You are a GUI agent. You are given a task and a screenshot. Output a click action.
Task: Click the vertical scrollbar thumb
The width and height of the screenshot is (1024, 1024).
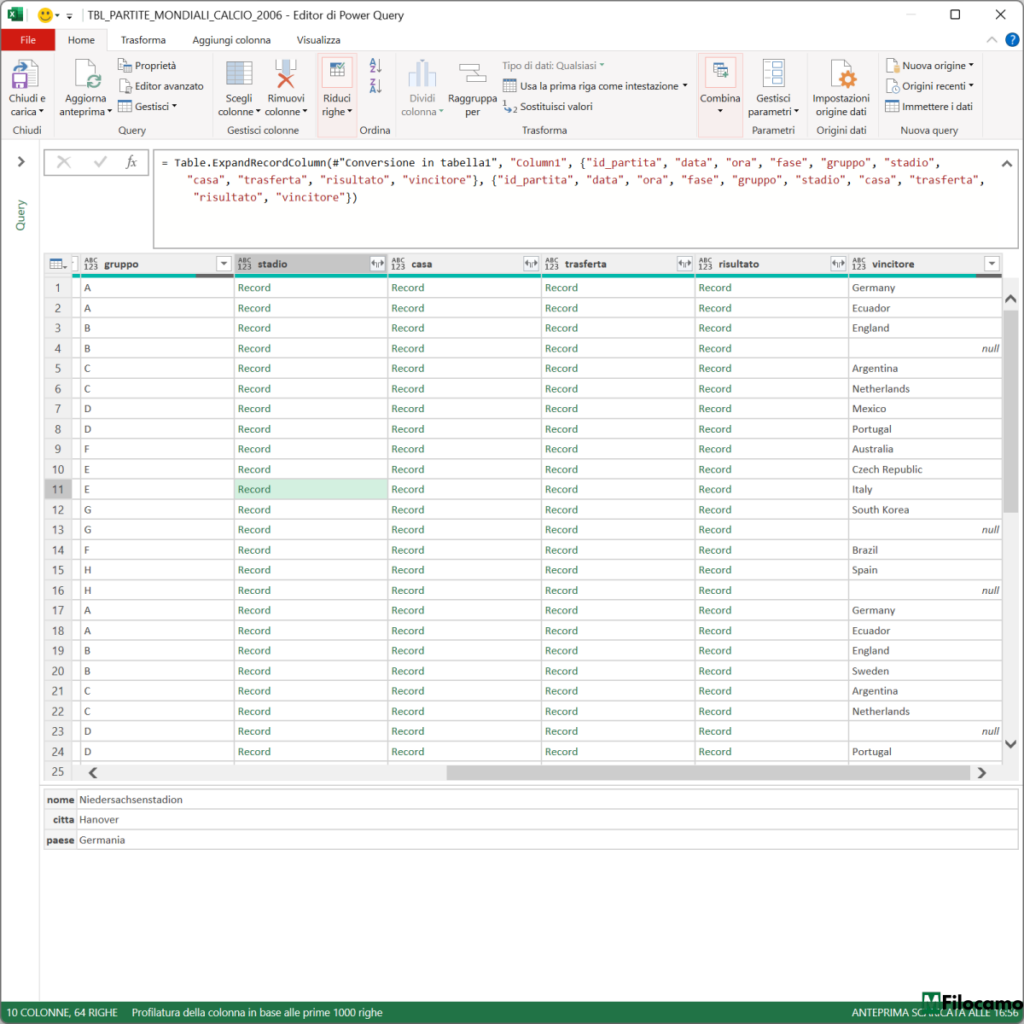[1010, 413]
